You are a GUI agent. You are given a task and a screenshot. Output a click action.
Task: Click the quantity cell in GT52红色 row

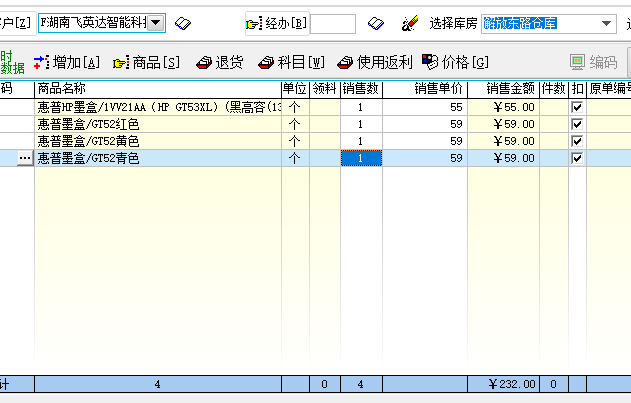point(361,124)
